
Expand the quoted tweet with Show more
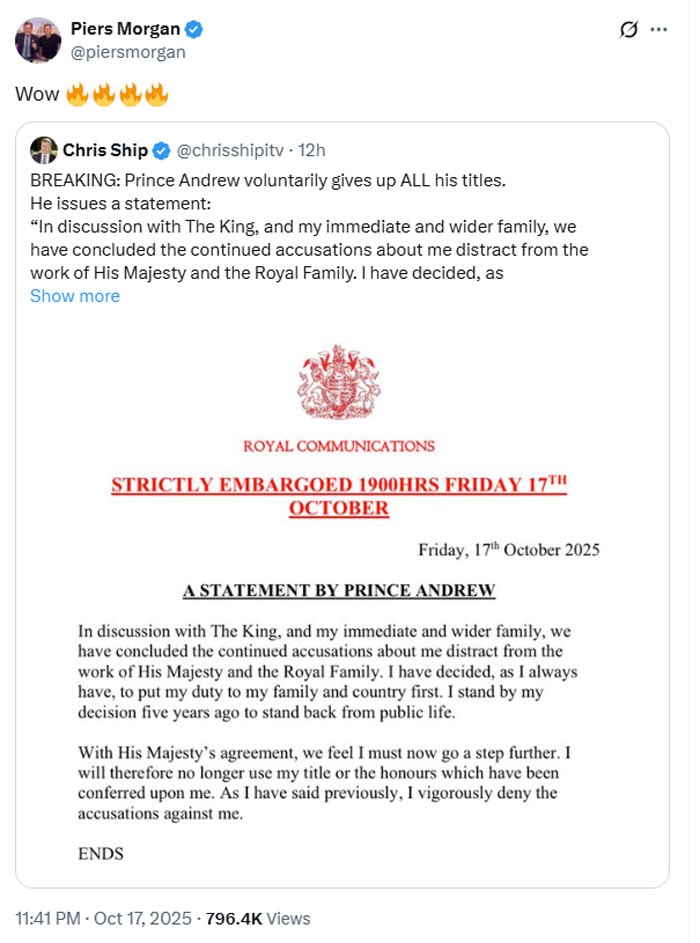click(x=74, y=296)
